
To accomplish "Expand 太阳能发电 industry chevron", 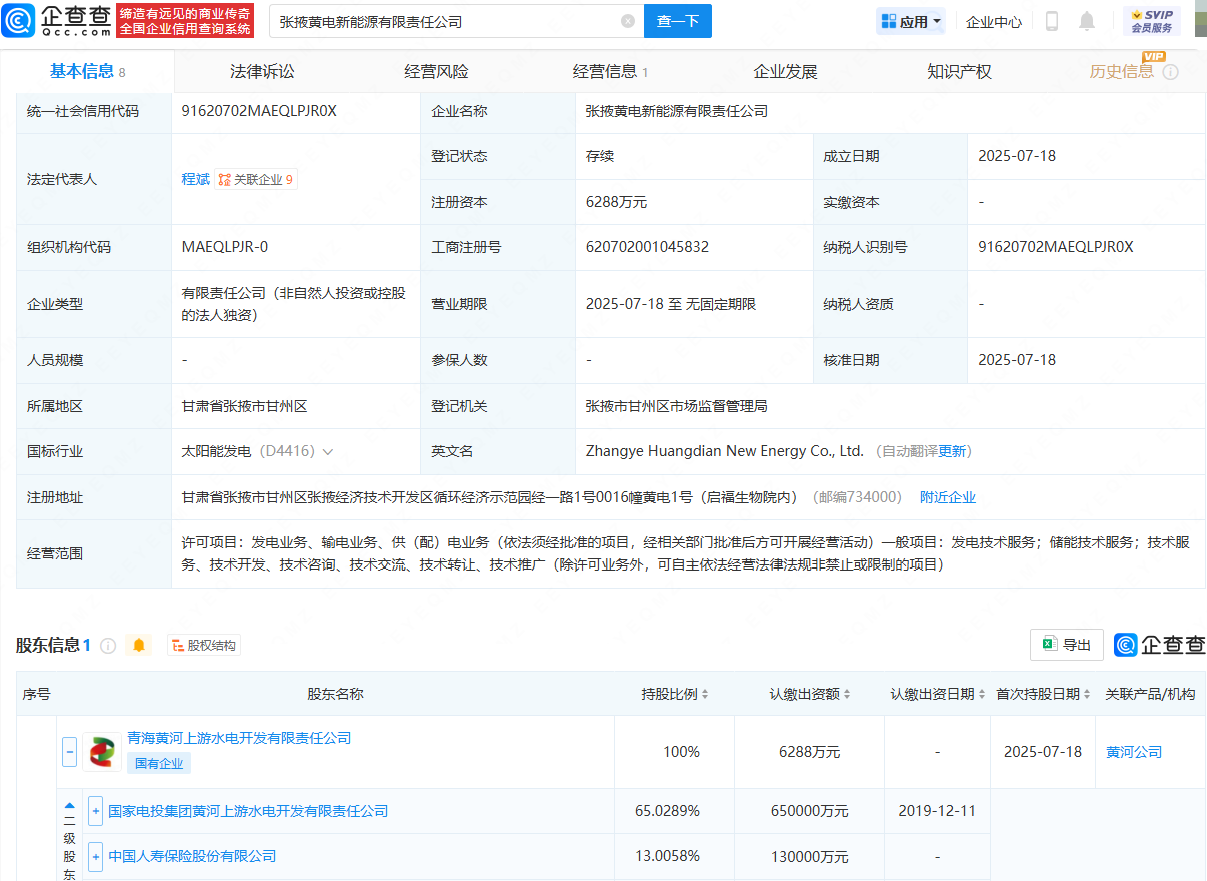I will point(327,452).
